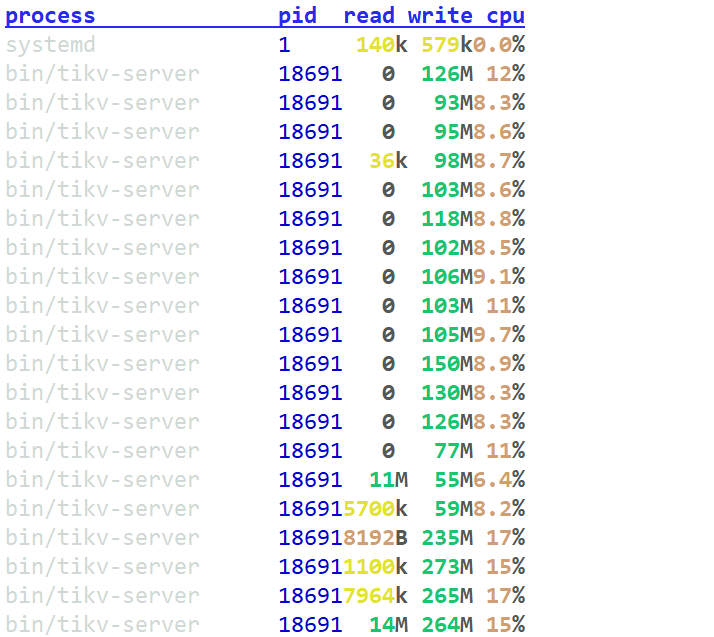Select the read value '5700k'
The height and width of the screenshot is (637, 714).
375,509
